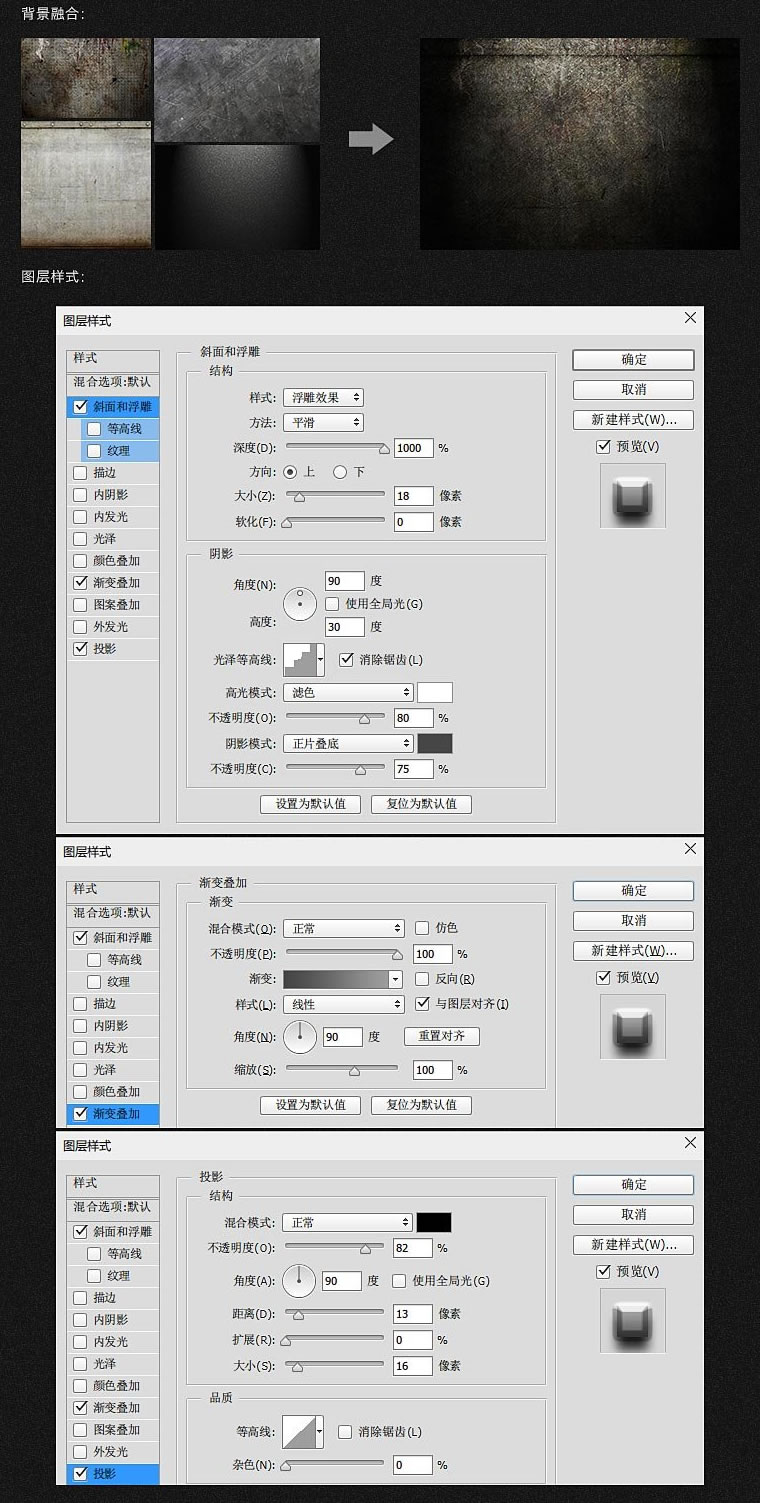Click 确定 in the 斜面和浮雕 dialog

click(633, 360)
